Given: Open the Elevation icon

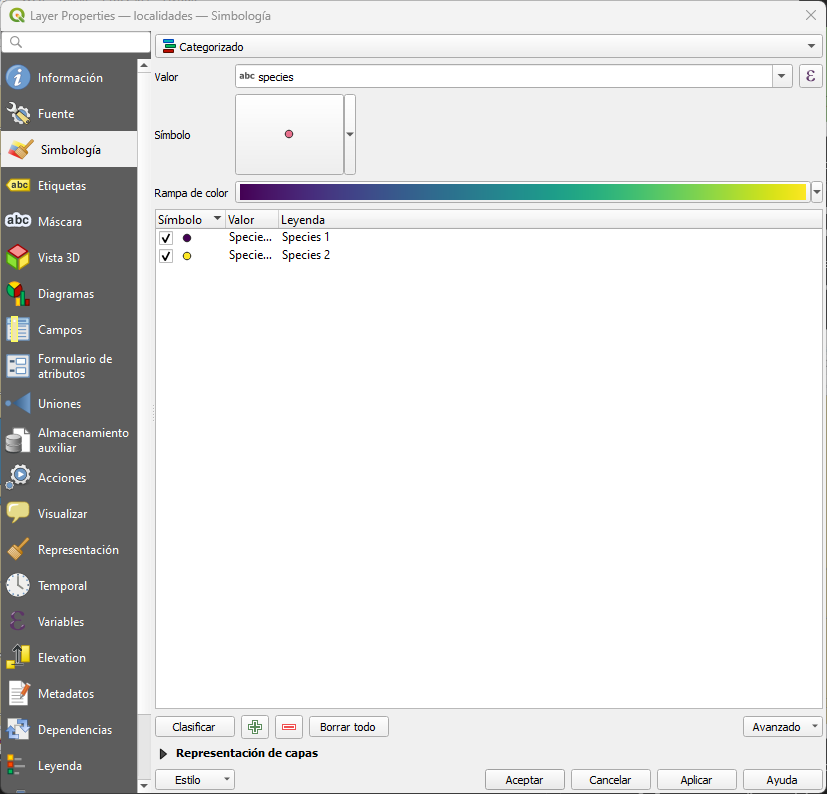Looking at the screenshot, I should [18, 657].
